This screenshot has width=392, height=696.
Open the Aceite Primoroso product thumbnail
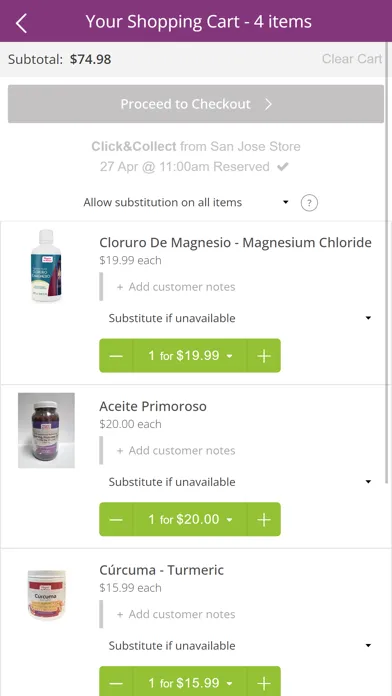pyautogui.click(x=46, y=430)
